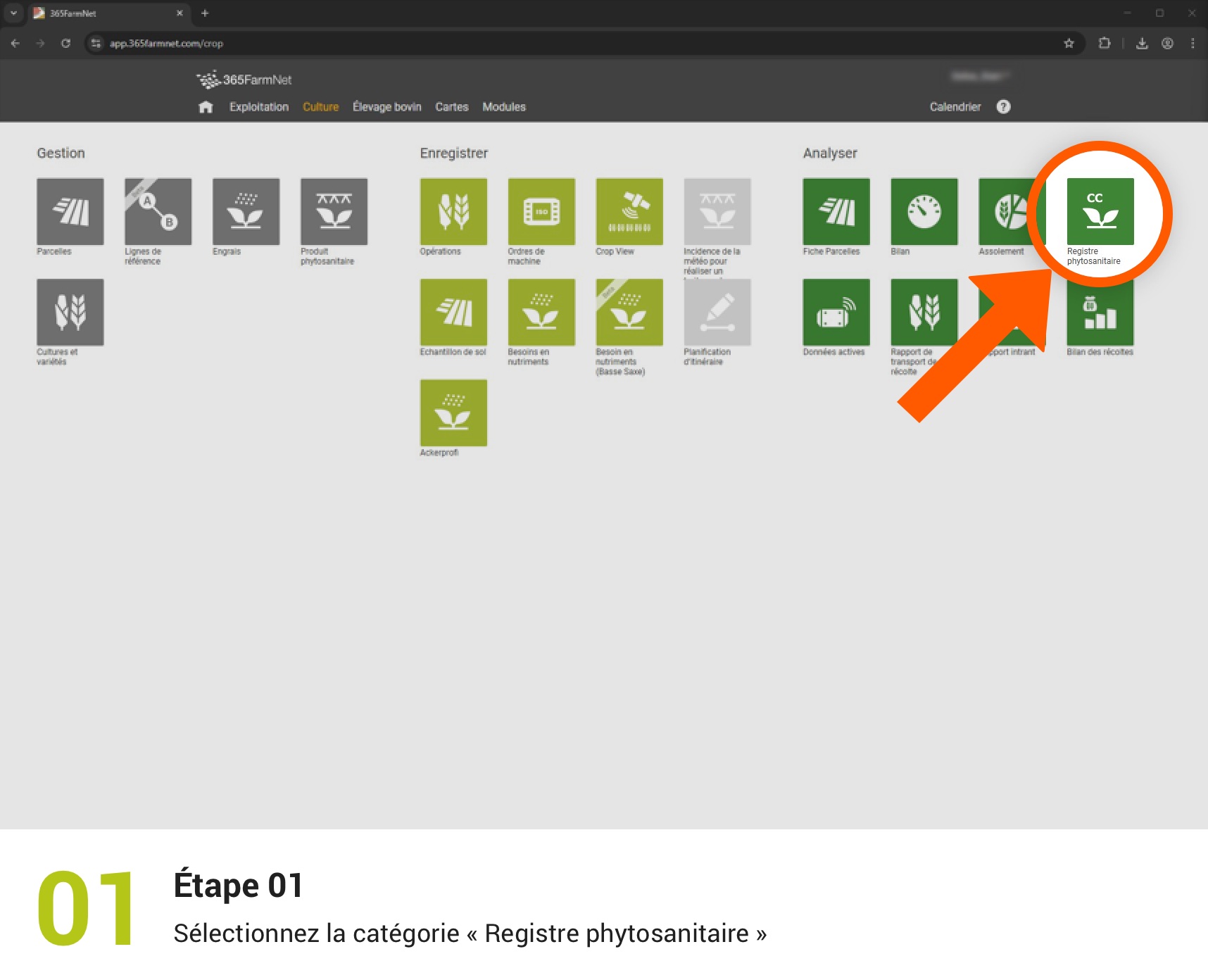Image resolution: width=1208 pixels, height=980 pixels.
Task: Switch to the Élevage bovin menu
Action: coord(386,107)
